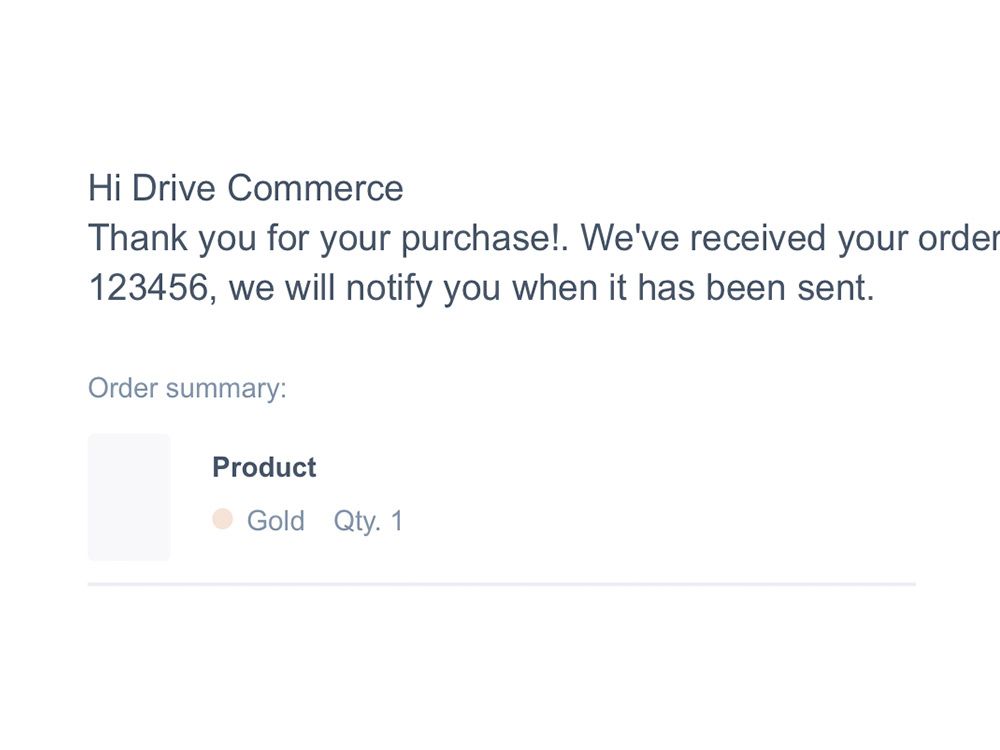Click the We've received your order sentence
Screen dimensions: 1000x750
790,238
